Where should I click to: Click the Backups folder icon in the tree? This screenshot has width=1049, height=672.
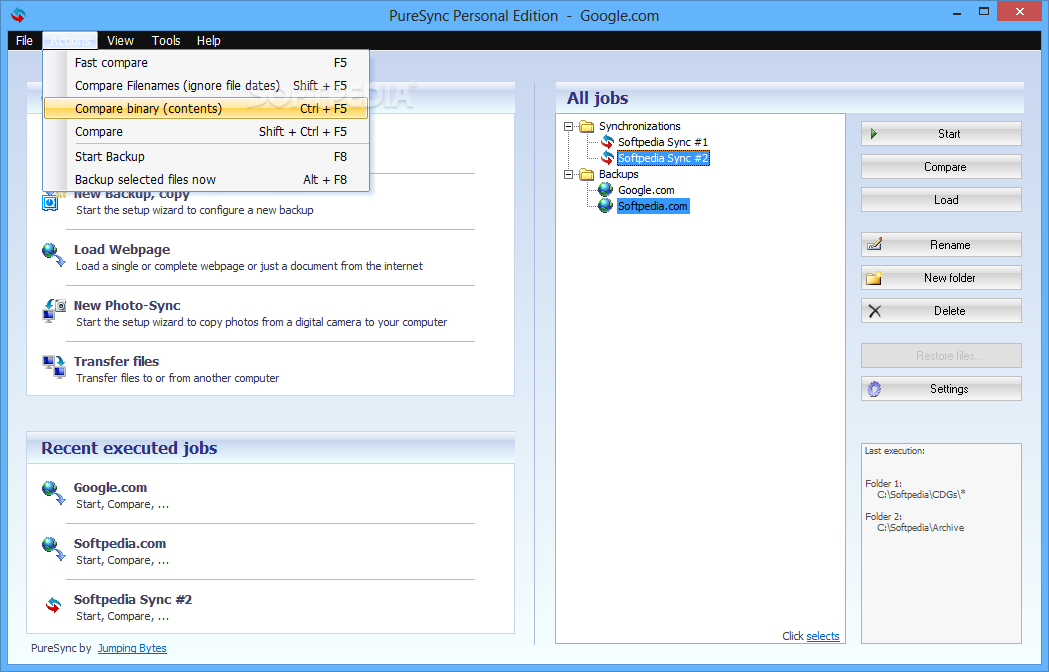[587, 174]
